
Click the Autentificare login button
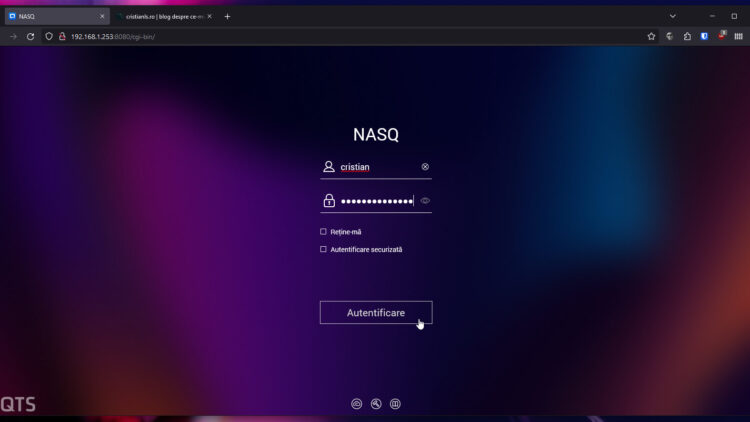pos(376,312)
